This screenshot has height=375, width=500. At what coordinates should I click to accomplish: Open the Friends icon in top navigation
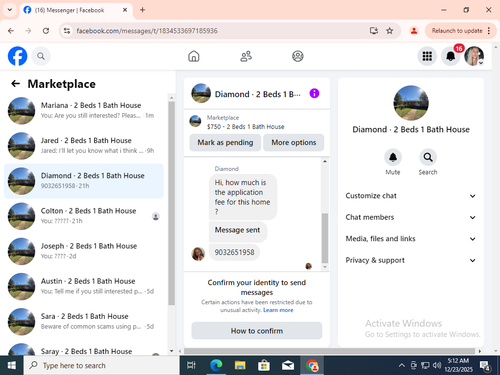[246, 56]
